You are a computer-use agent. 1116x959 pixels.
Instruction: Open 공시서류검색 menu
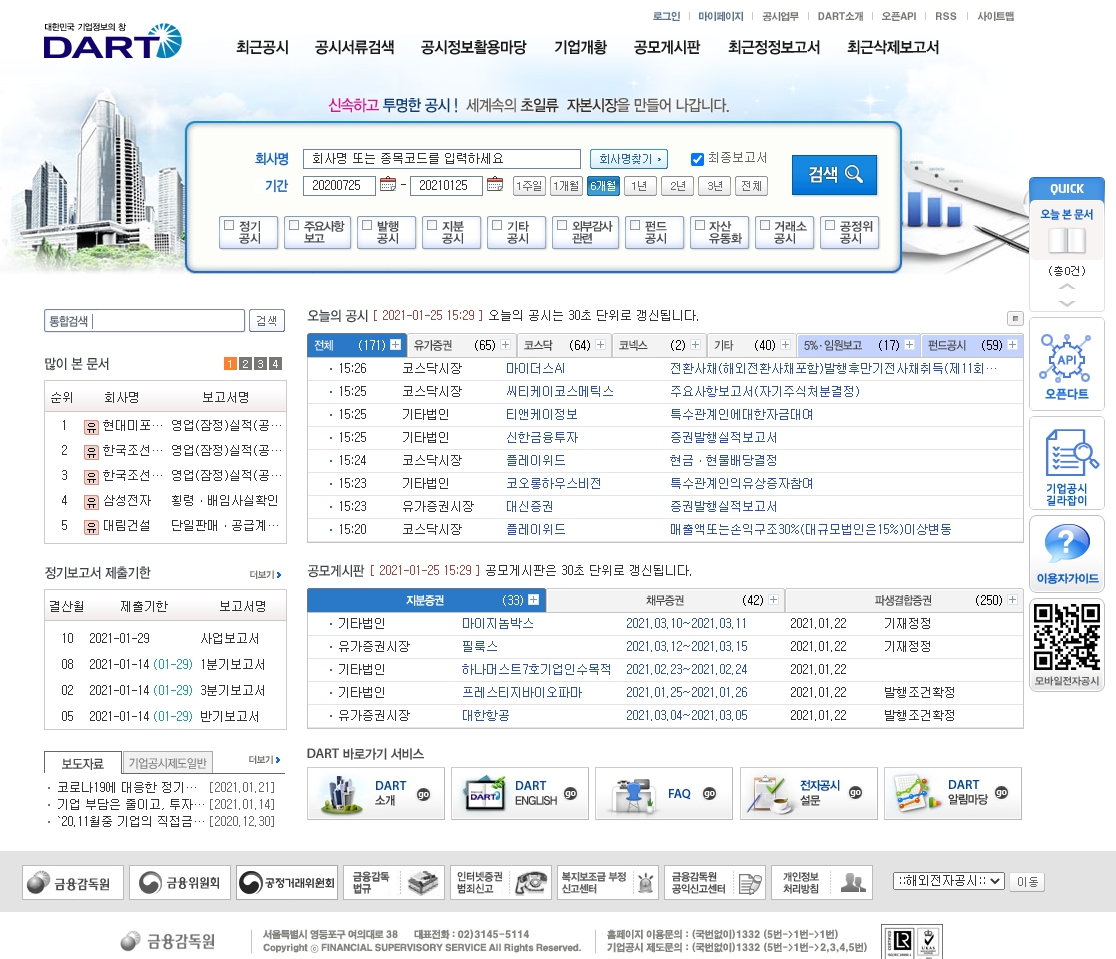tap(354, 47)
